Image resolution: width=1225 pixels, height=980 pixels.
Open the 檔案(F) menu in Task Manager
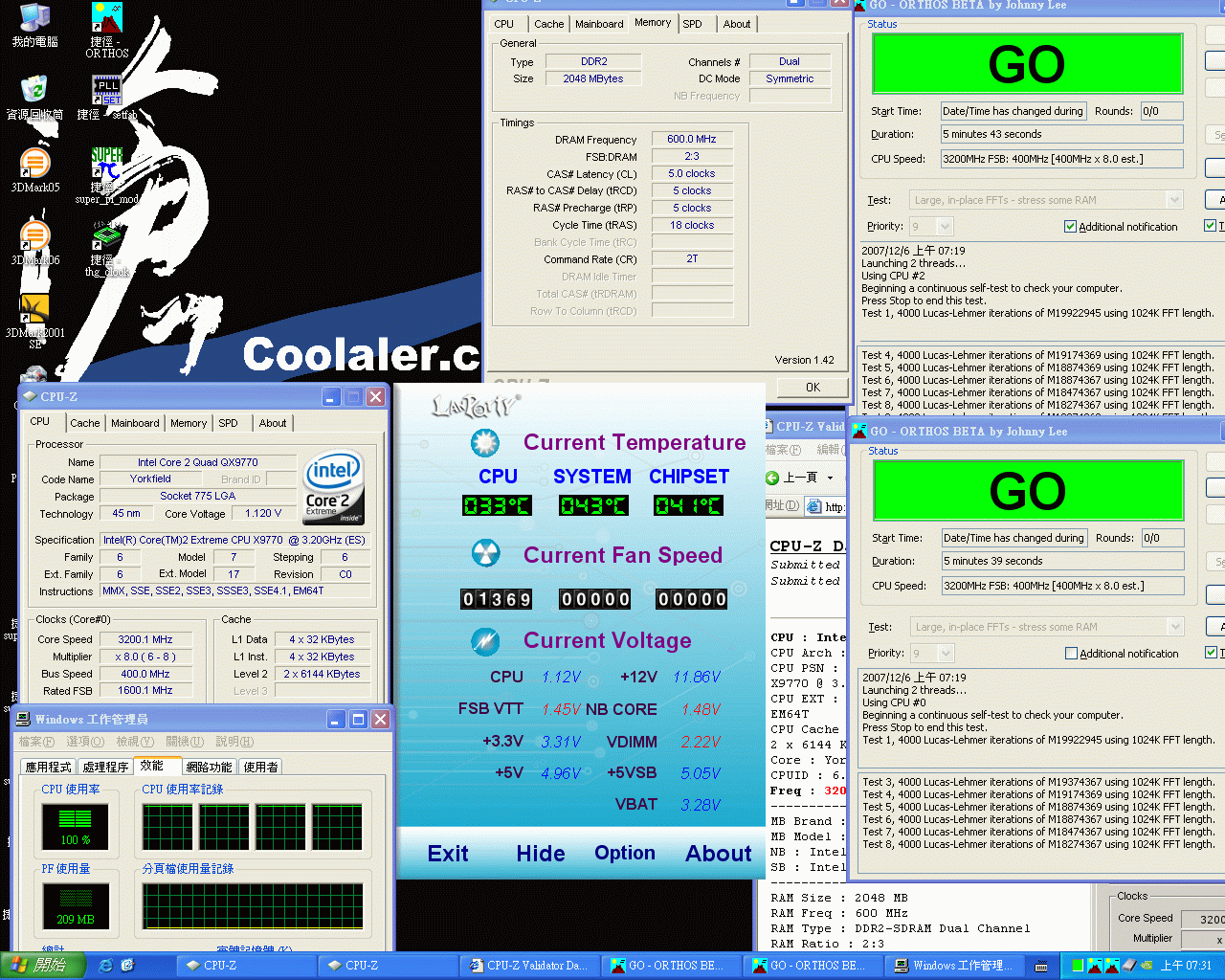point(36,742)
